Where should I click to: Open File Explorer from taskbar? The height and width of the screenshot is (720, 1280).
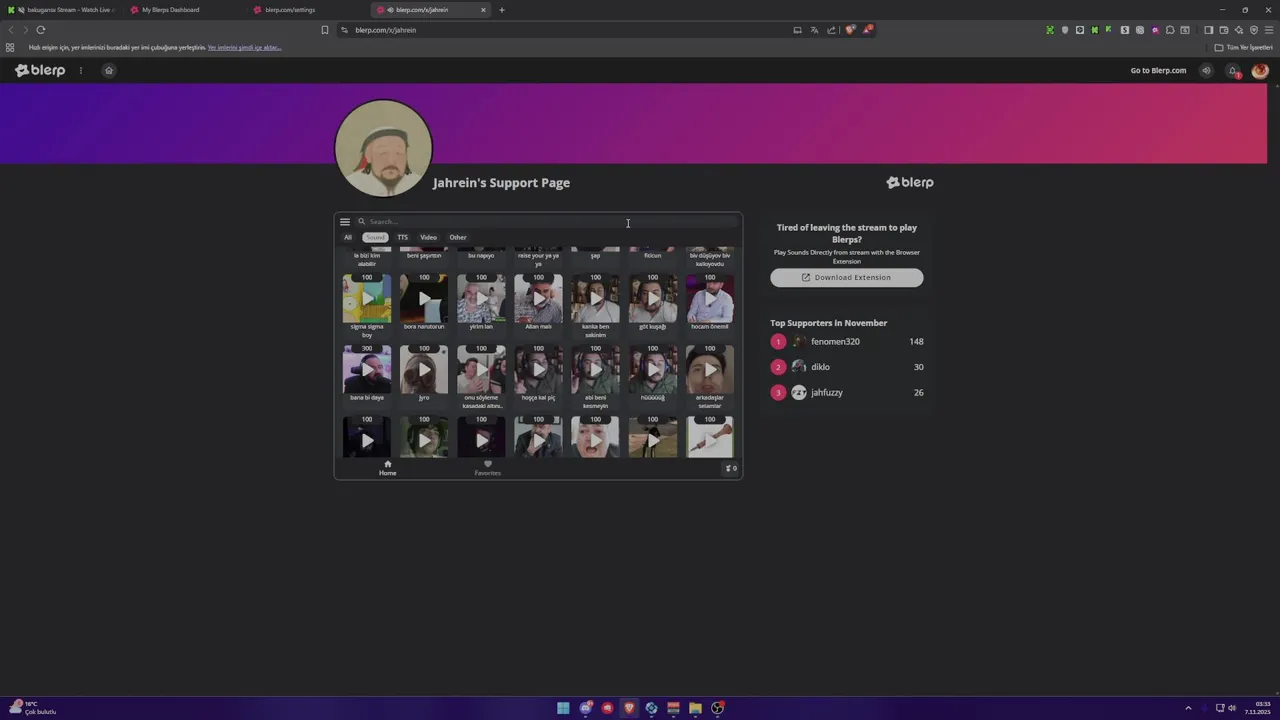coord(695,708)
